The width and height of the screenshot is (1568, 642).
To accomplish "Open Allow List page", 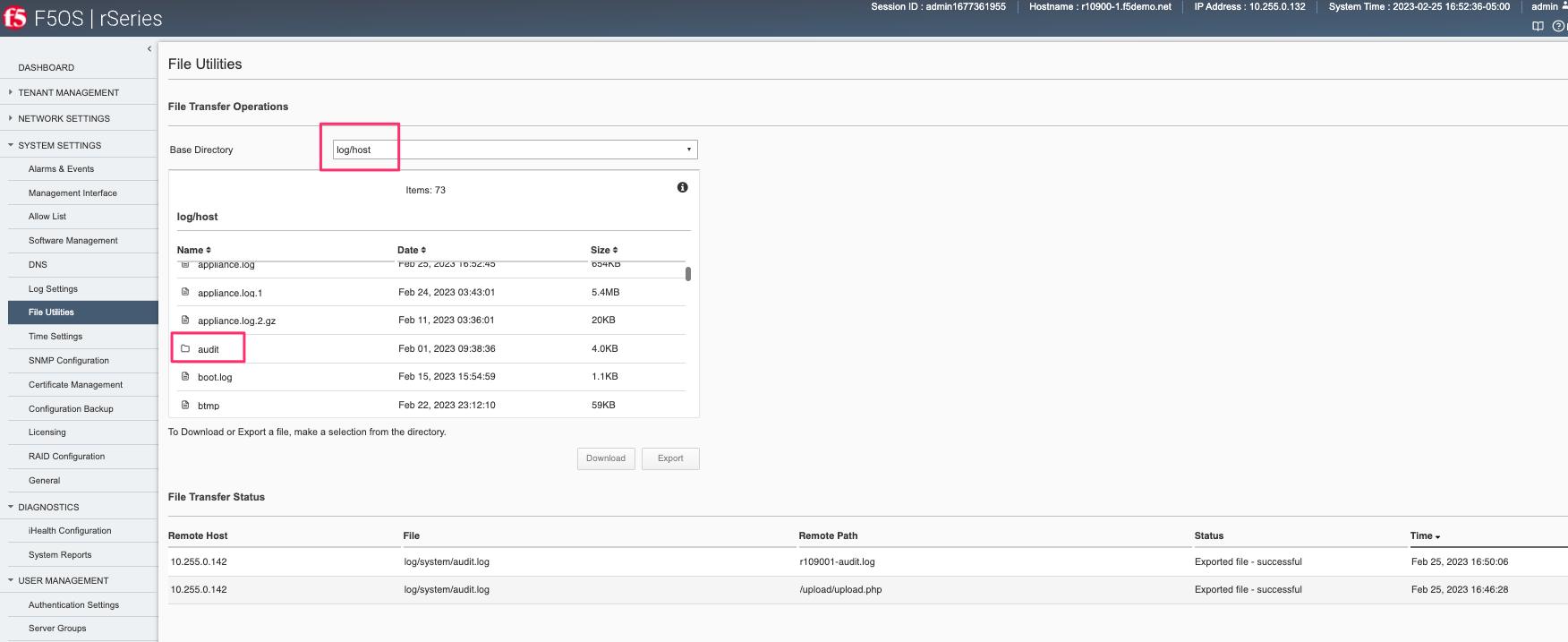I will click(47, 216).
